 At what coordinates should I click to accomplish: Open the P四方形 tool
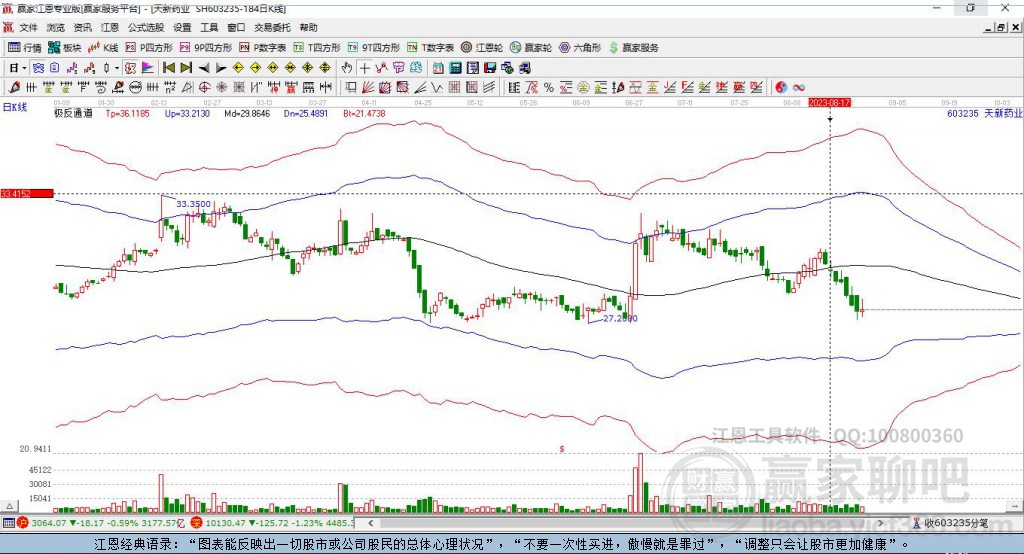click(x=149, y=48)
